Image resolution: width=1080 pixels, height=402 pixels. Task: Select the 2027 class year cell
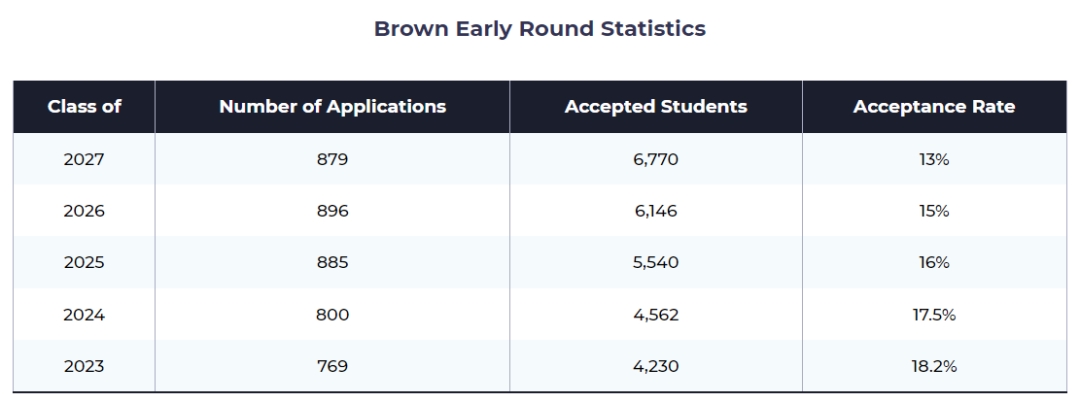click(x=84, y=159)
